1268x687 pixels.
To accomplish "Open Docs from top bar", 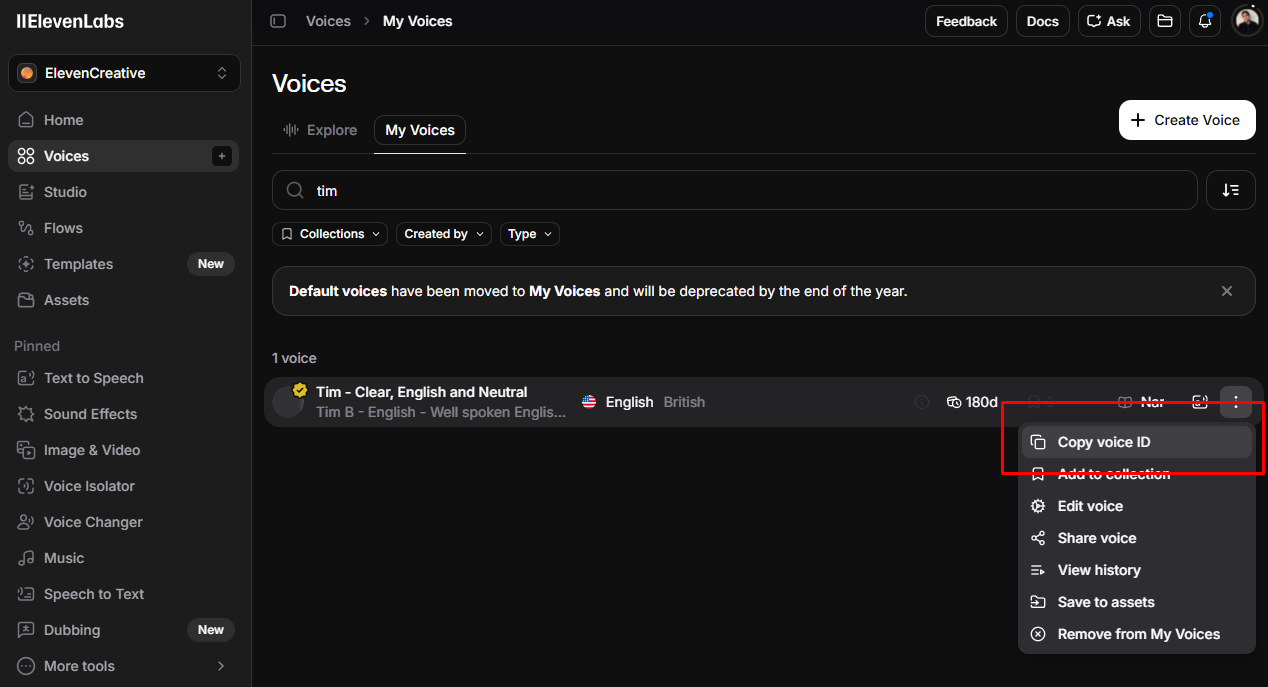I will coord(1042,21).
